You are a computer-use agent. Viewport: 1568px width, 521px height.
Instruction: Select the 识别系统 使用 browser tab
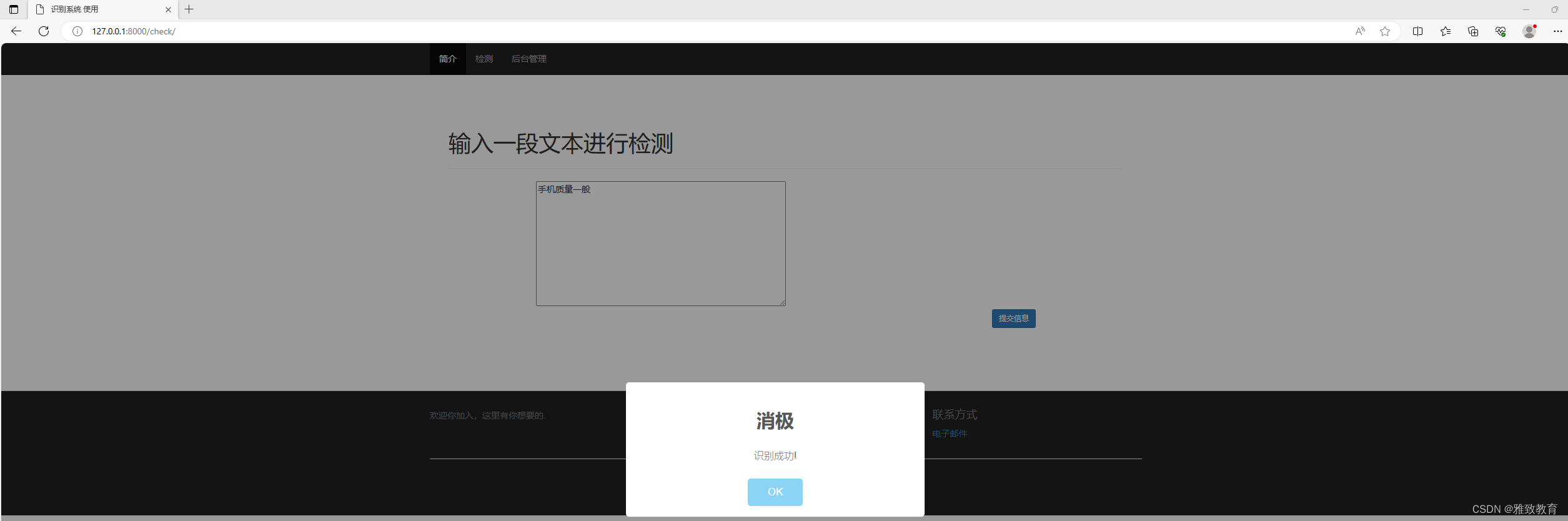(x=103, y=9)
